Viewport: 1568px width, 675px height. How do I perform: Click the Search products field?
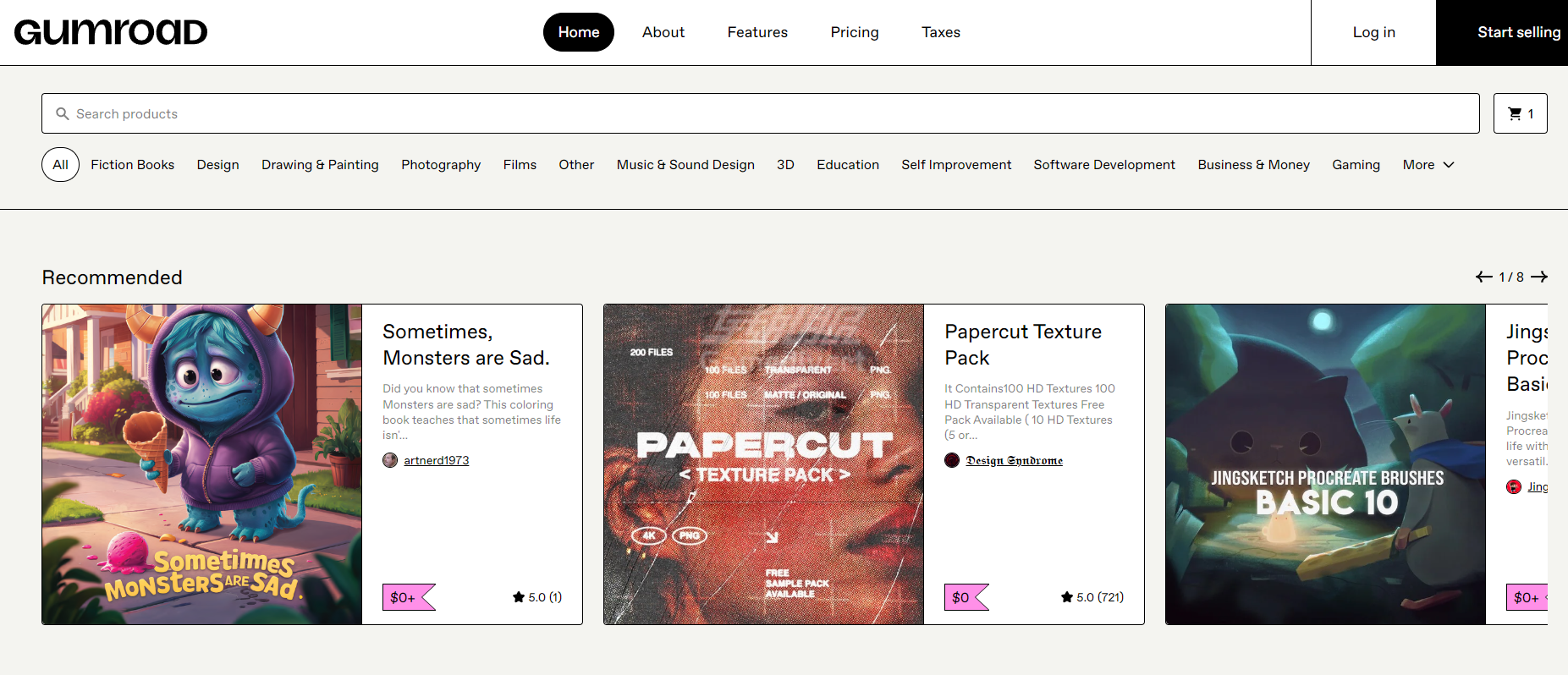click(x=761, y=113)
